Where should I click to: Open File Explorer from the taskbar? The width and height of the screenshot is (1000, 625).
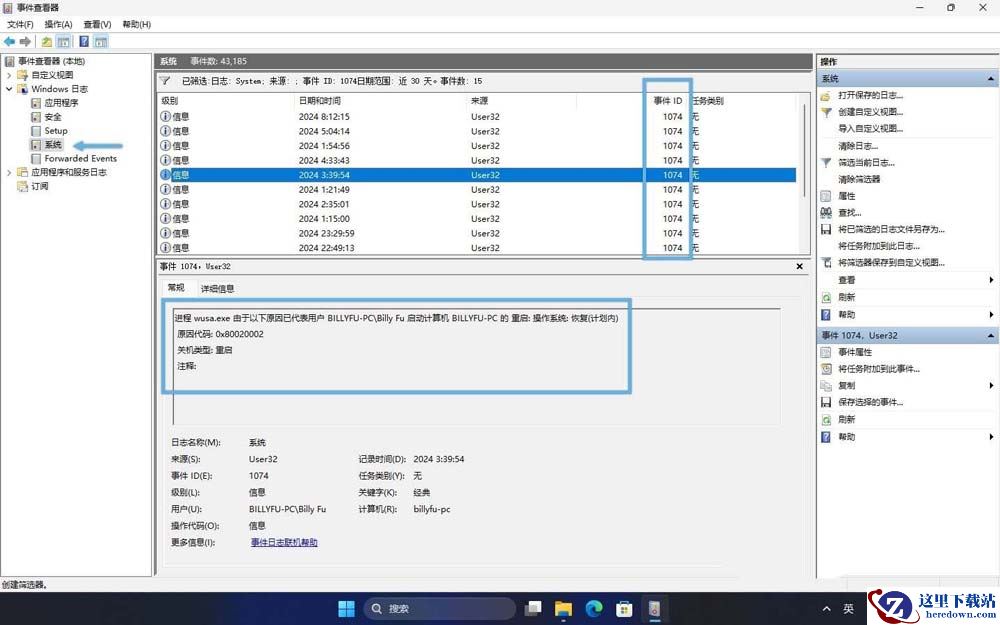563,608
